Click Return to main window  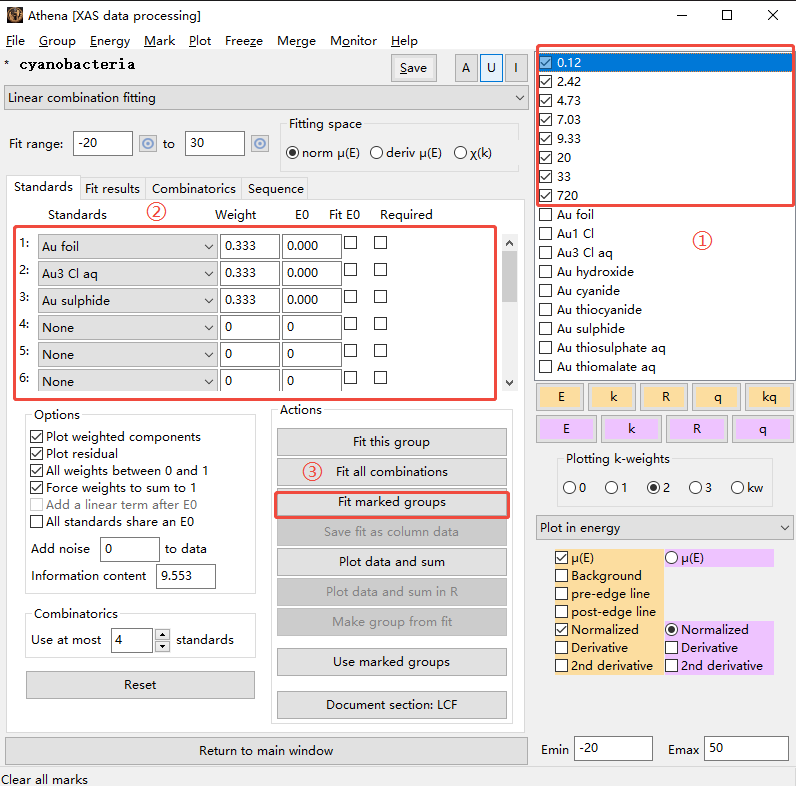(x=266, y=751)
